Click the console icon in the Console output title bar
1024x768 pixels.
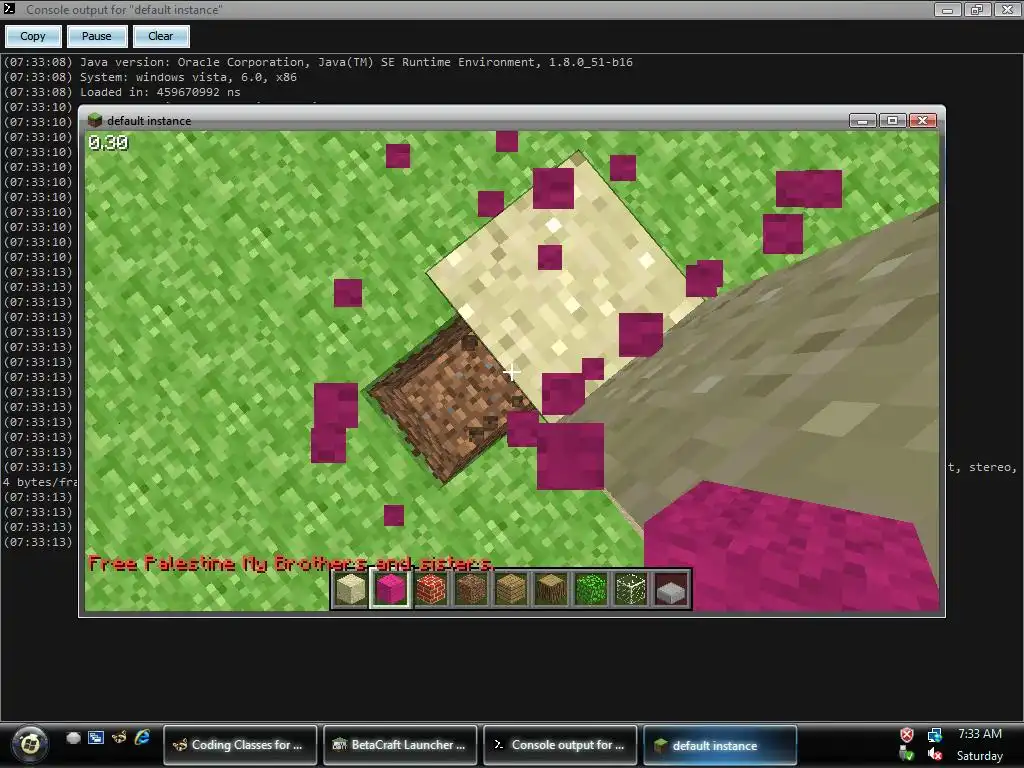click(x=9, y=8)
